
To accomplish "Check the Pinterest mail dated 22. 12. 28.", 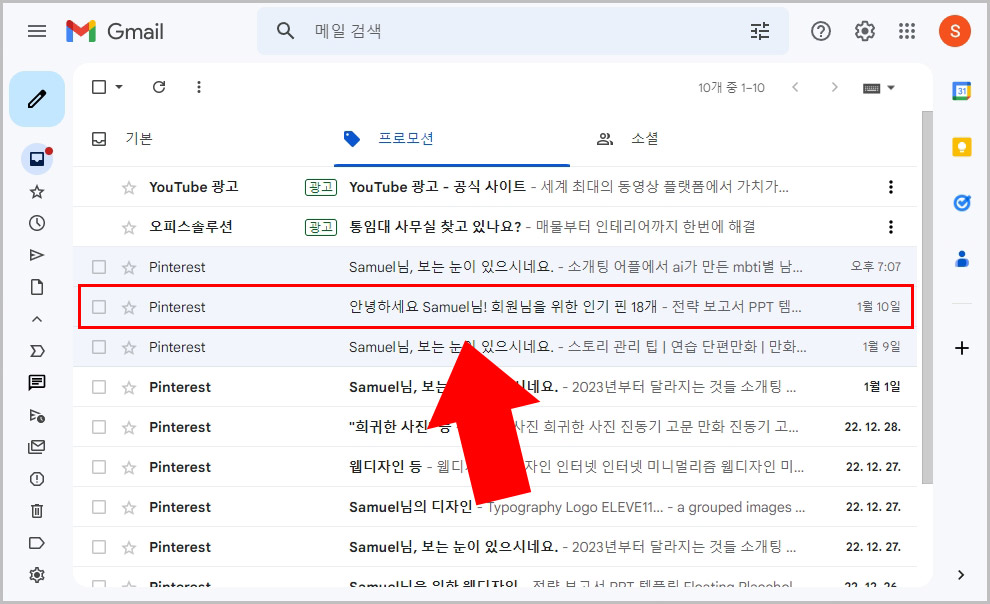I will pos(99,427).
